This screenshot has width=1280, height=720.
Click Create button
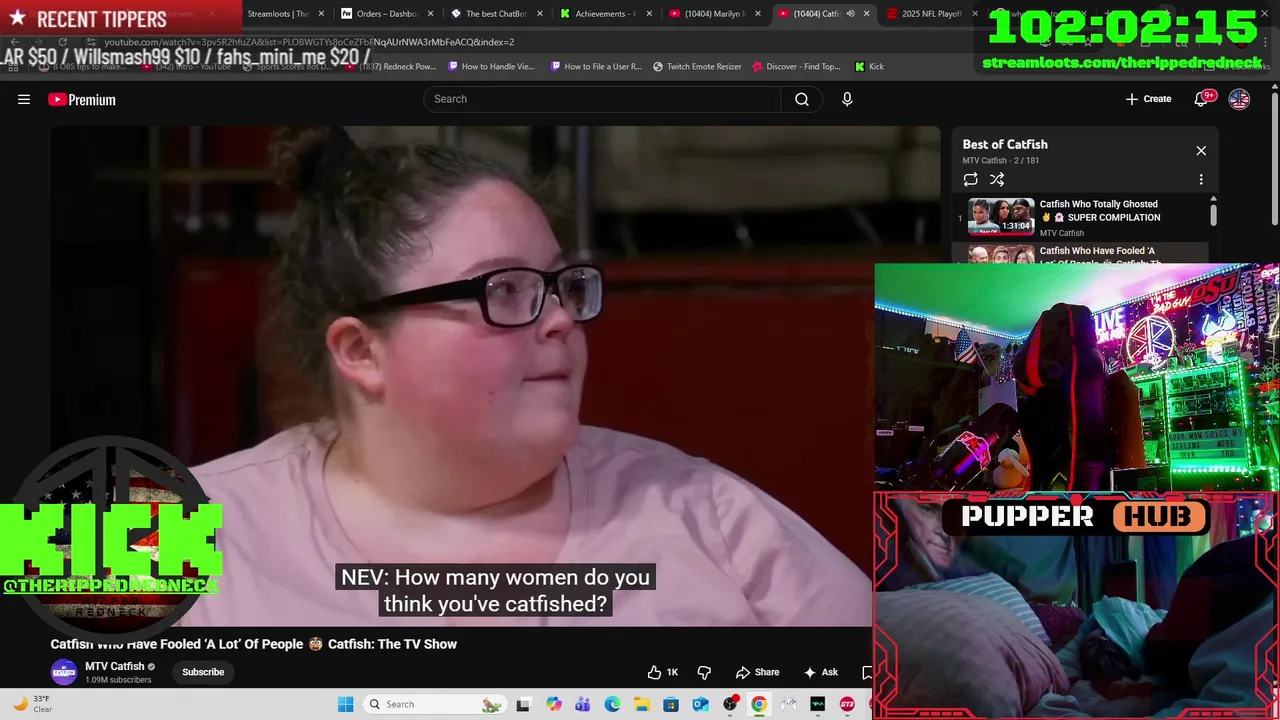[1148, 99]
